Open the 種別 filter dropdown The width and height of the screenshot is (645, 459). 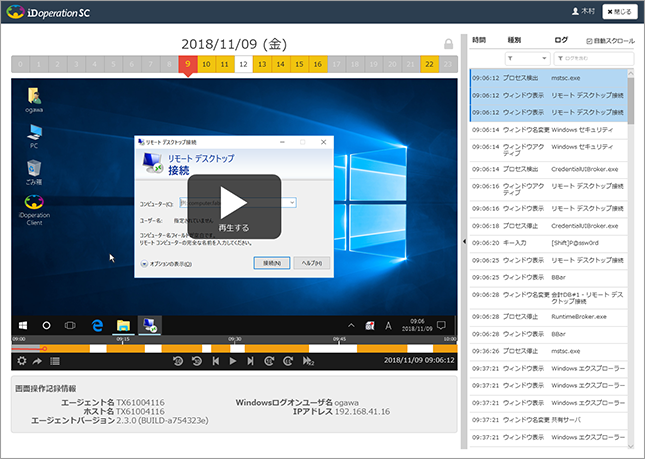click(527, 58)
